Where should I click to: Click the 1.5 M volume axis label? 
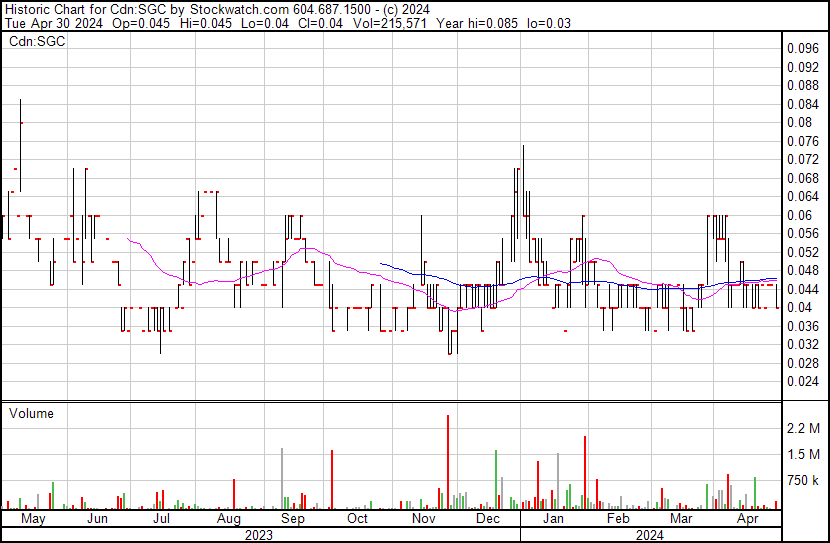(x=804, y=455)
